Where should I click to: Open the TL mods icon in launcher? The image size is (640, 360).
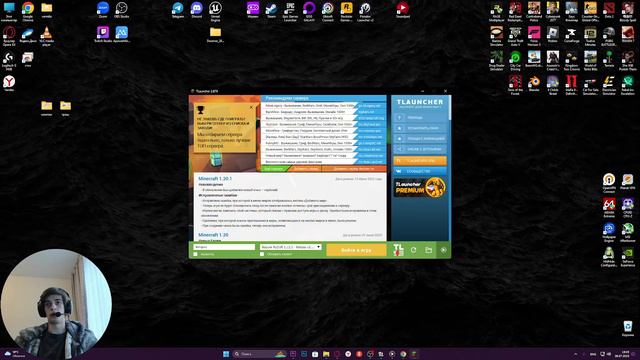[x=398, y=250]
